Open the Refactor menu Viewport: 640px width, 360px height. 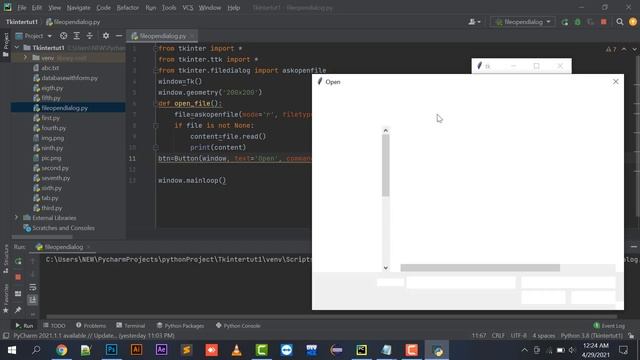click(128, 8)
